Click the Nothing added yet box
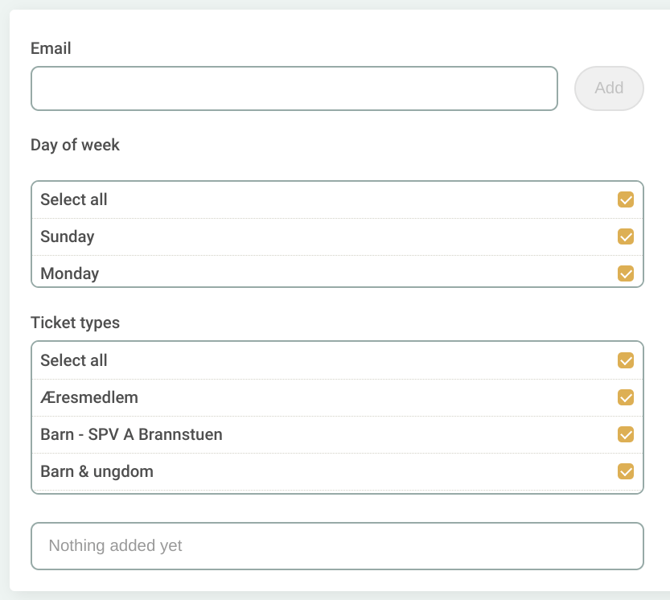 [x=337, y=546]
